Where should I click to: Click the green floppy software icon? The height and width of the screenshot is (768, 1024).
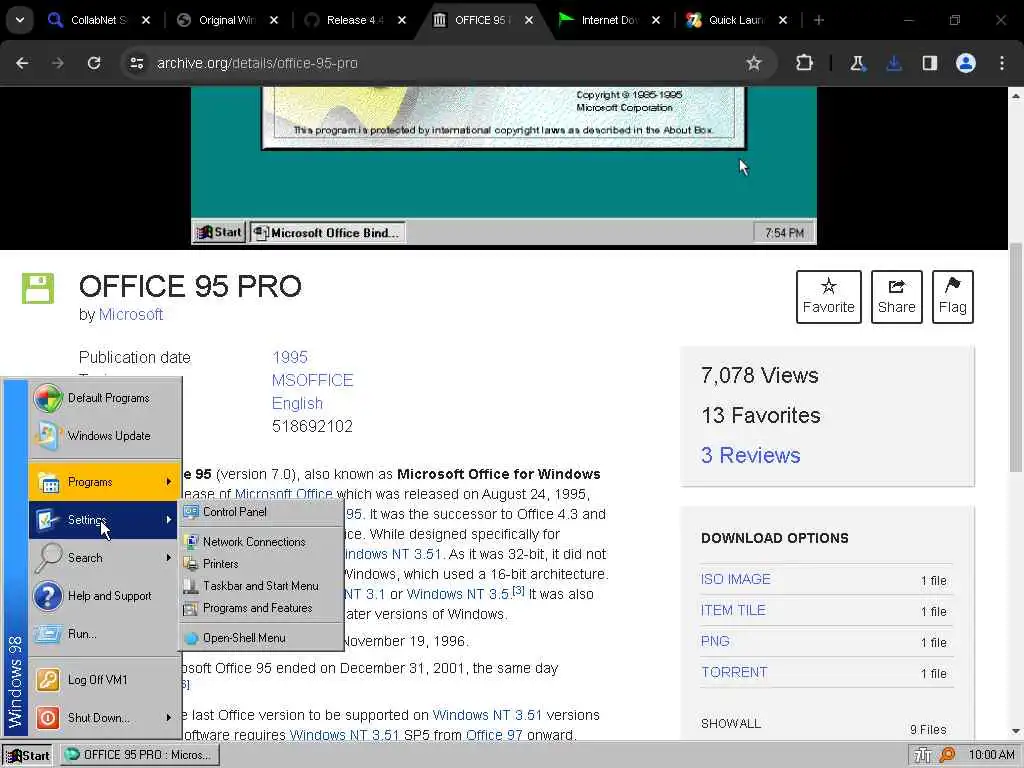[x=38, y=288]
